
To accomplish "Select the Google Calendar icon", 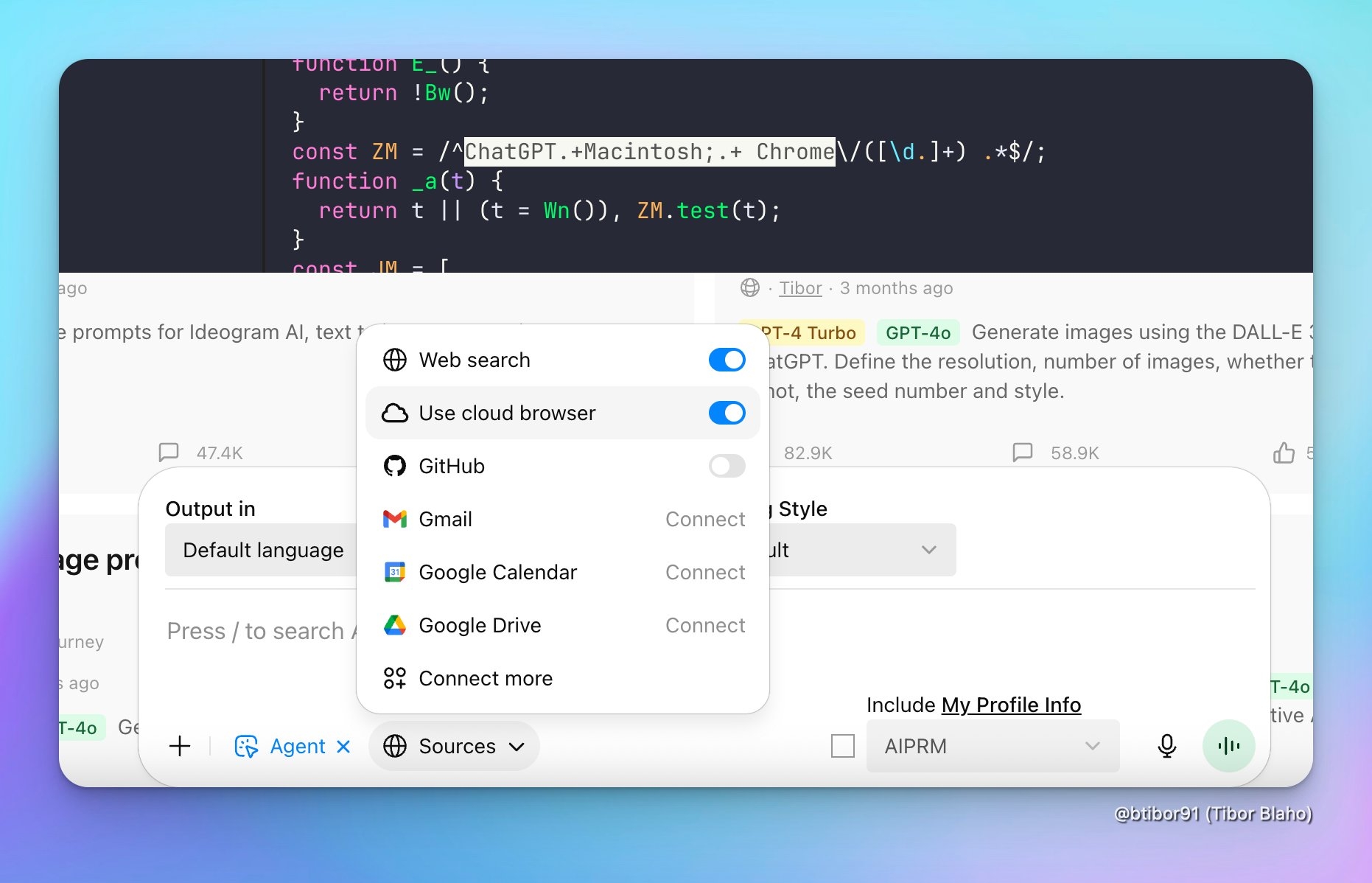I will point(396,572).
